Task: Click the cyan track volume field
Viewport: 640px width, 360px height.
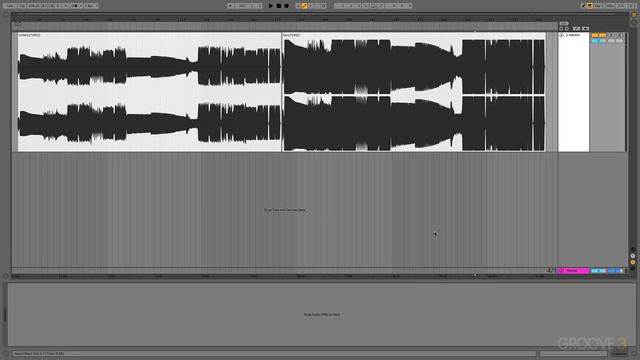Action: click(x=598, y=40)
